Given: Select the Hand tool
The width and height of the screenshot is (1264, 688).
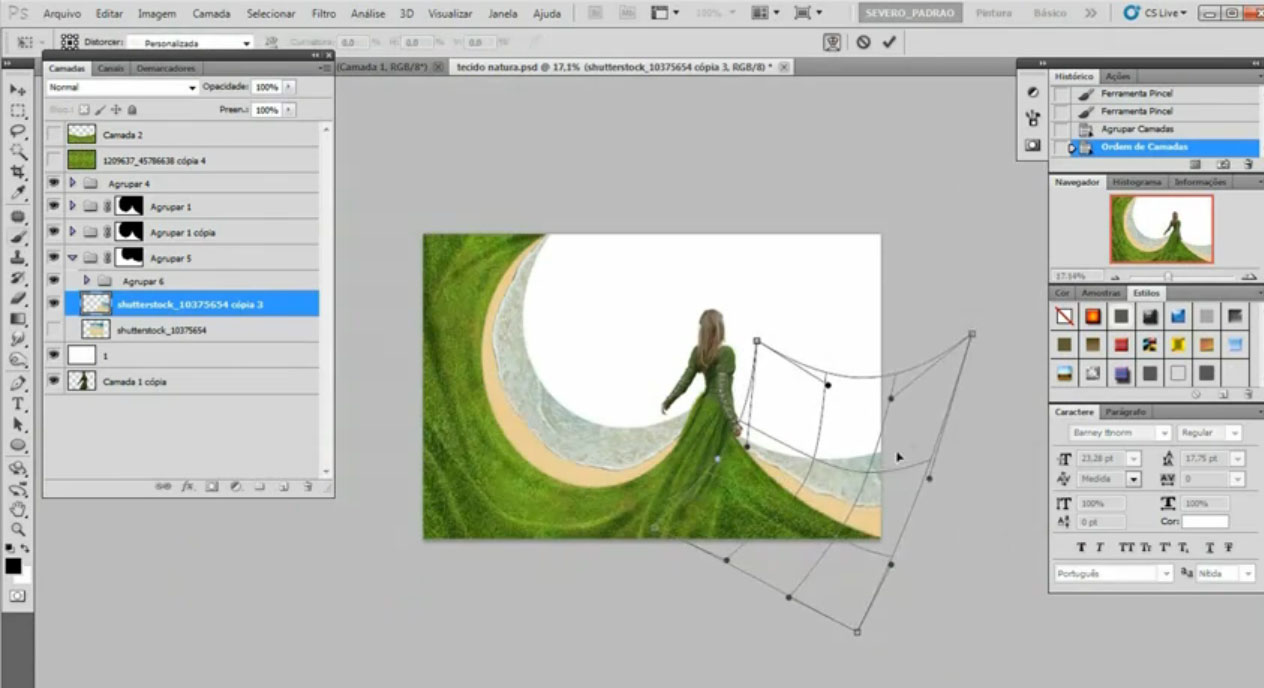Looking at the screenshot, I should point(17,510).
